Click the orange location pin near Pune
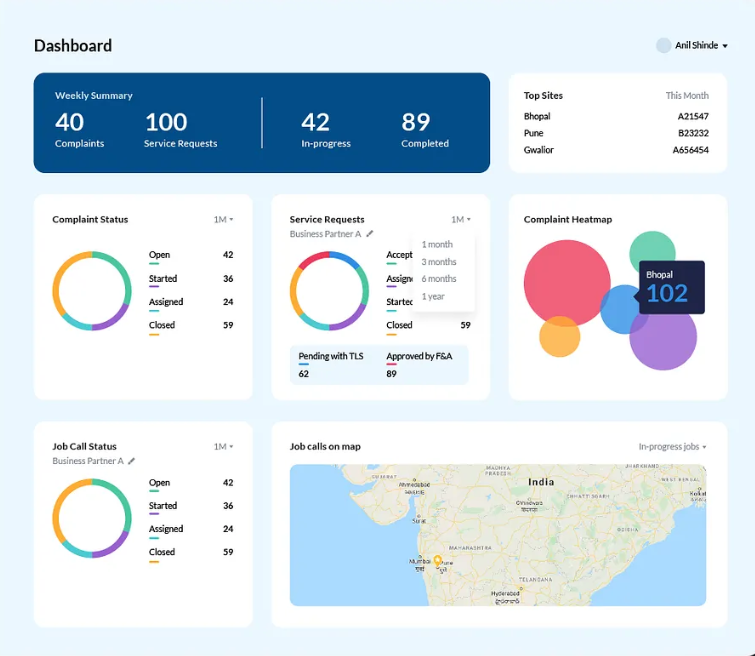This screenshot has height=656, width=755. click(x=437, y=562)
